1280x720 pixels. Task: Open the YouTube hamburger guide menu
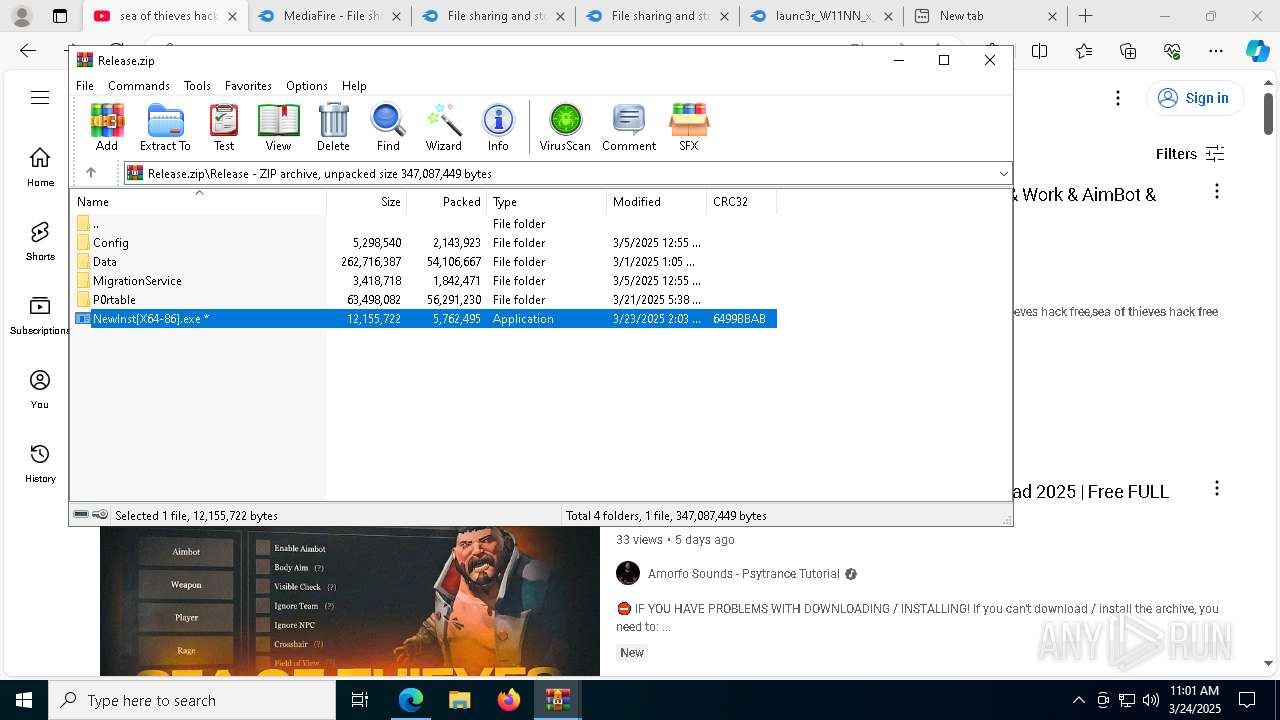pyautogui.click(x=40, y=98)
